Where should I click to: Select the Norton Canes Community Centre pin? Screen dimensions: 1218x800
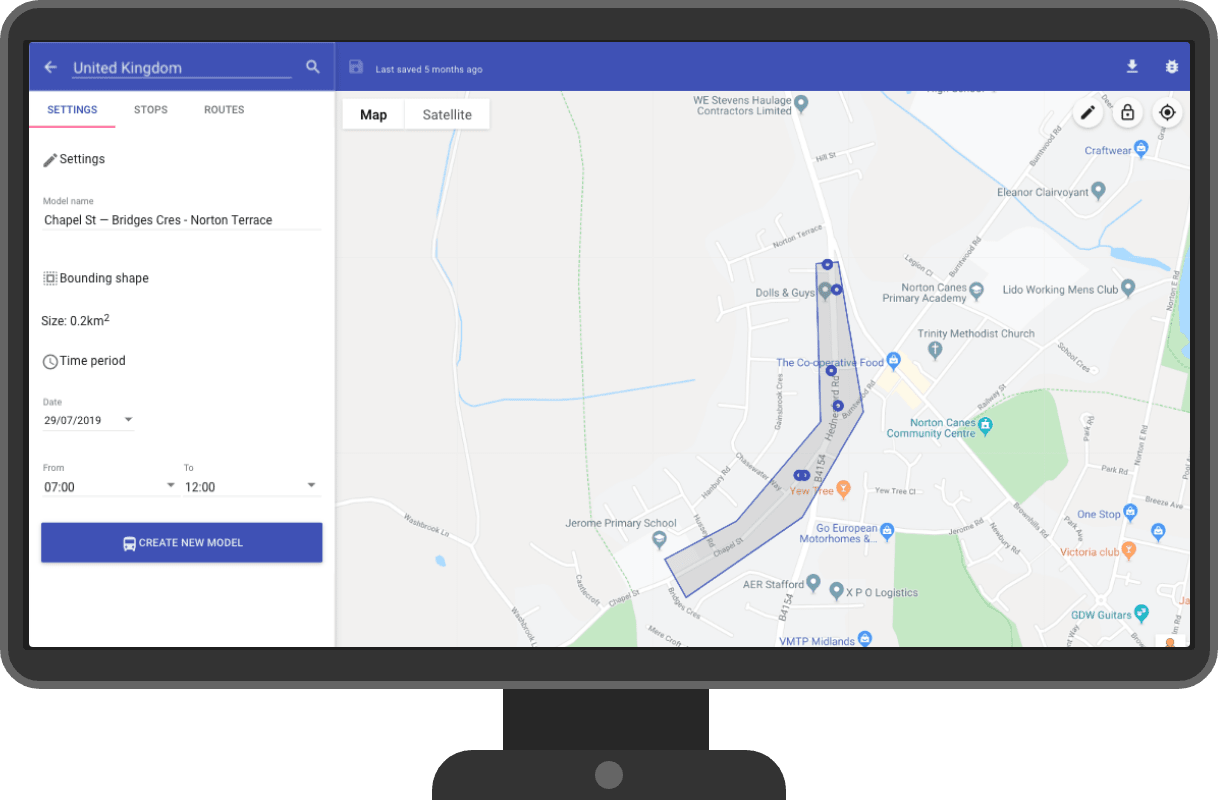coord(985,426)
